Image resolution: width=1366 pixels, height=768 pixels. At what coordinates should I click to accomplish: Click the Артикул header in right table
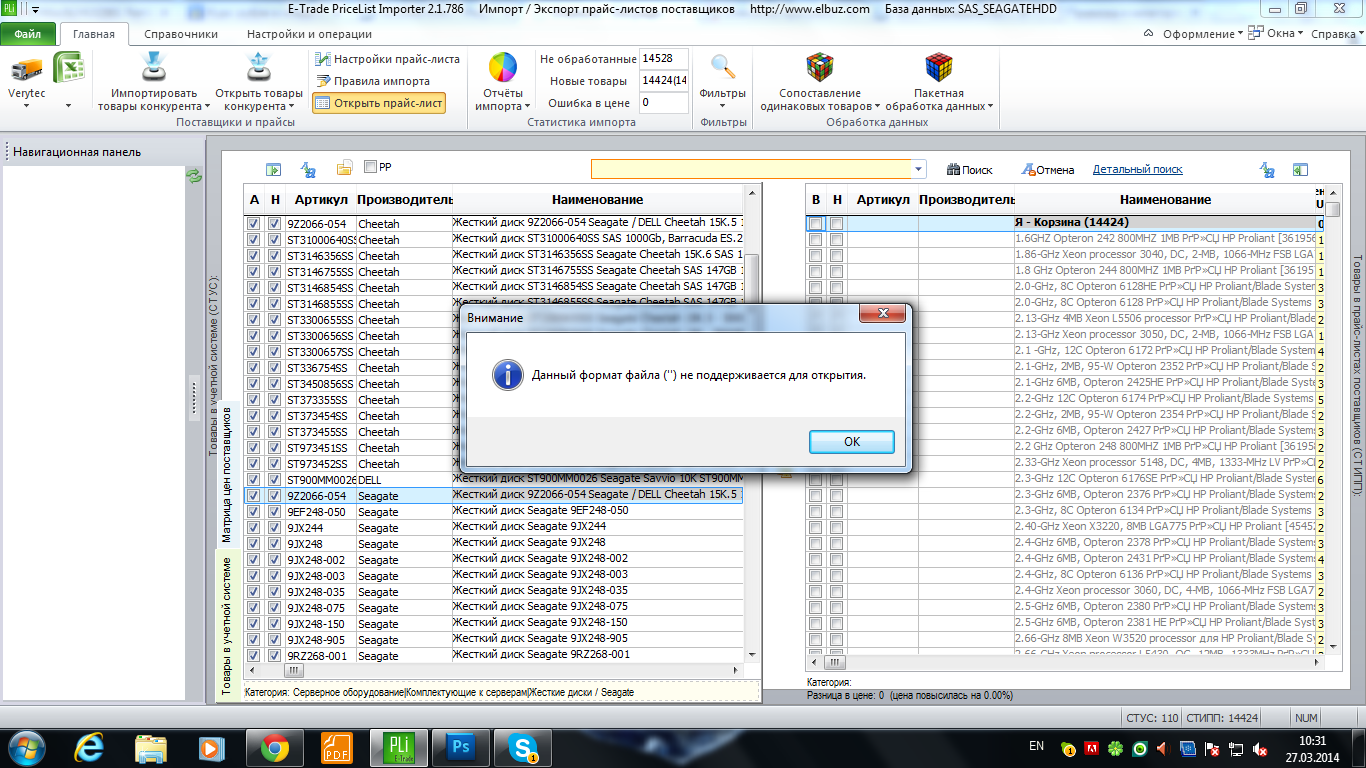pyautogui.click(x=883, y=200)
